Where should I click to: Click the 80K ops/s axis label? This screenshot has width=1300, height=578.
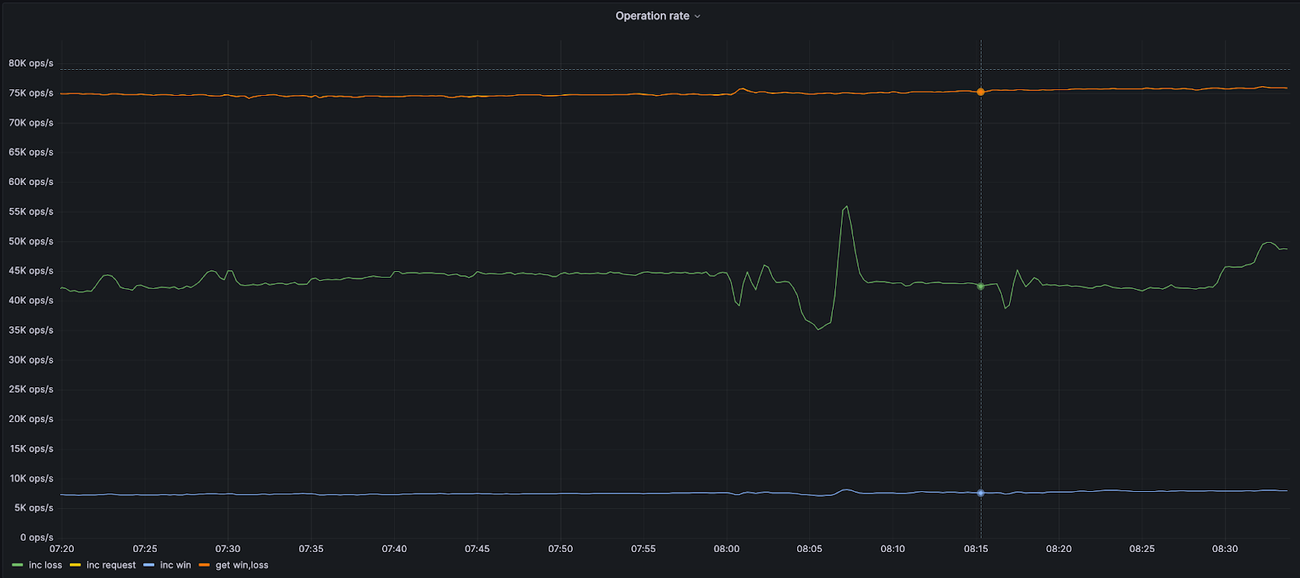click(30, 63)
